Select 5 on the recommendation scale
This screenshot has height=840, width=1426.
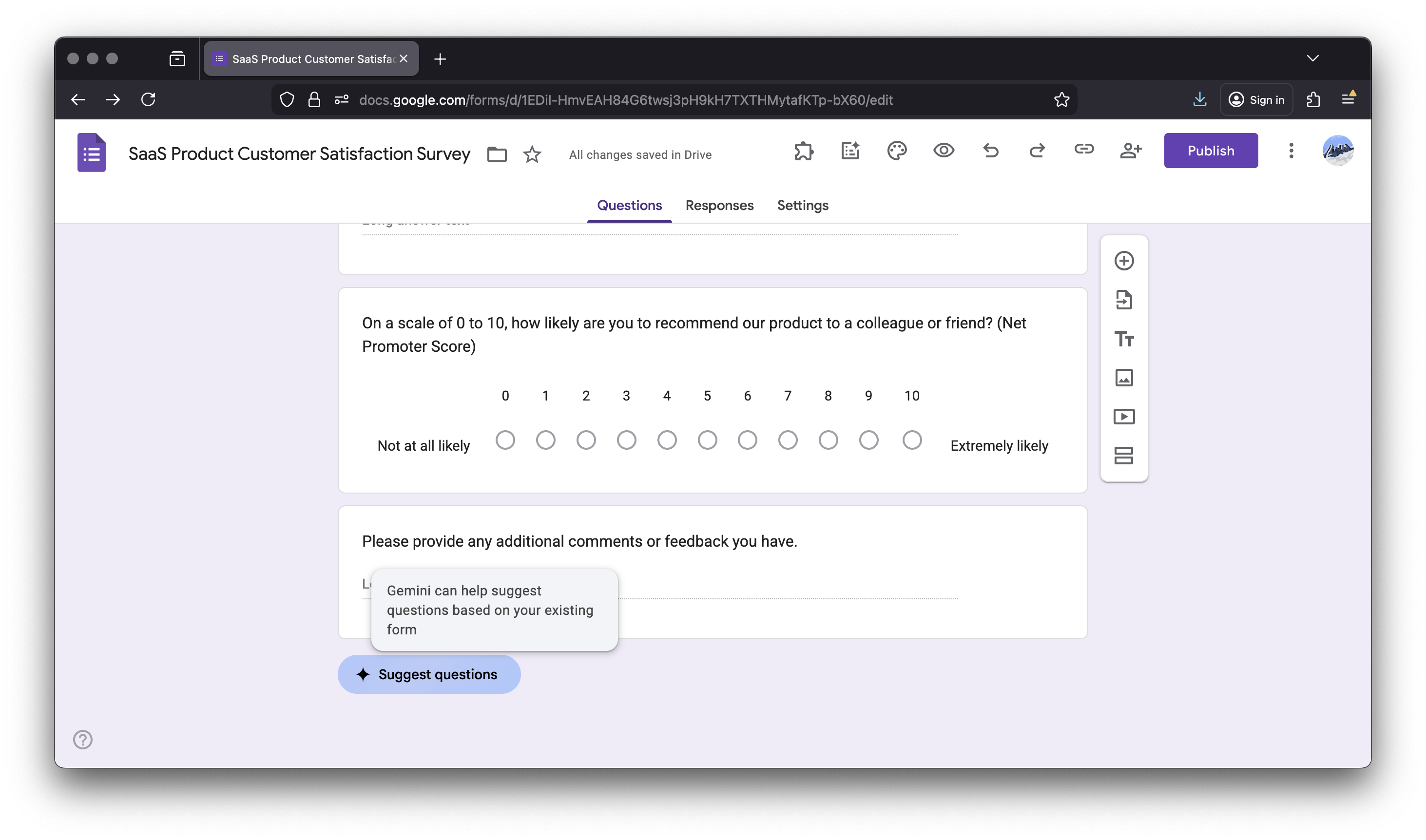(707, 439)
